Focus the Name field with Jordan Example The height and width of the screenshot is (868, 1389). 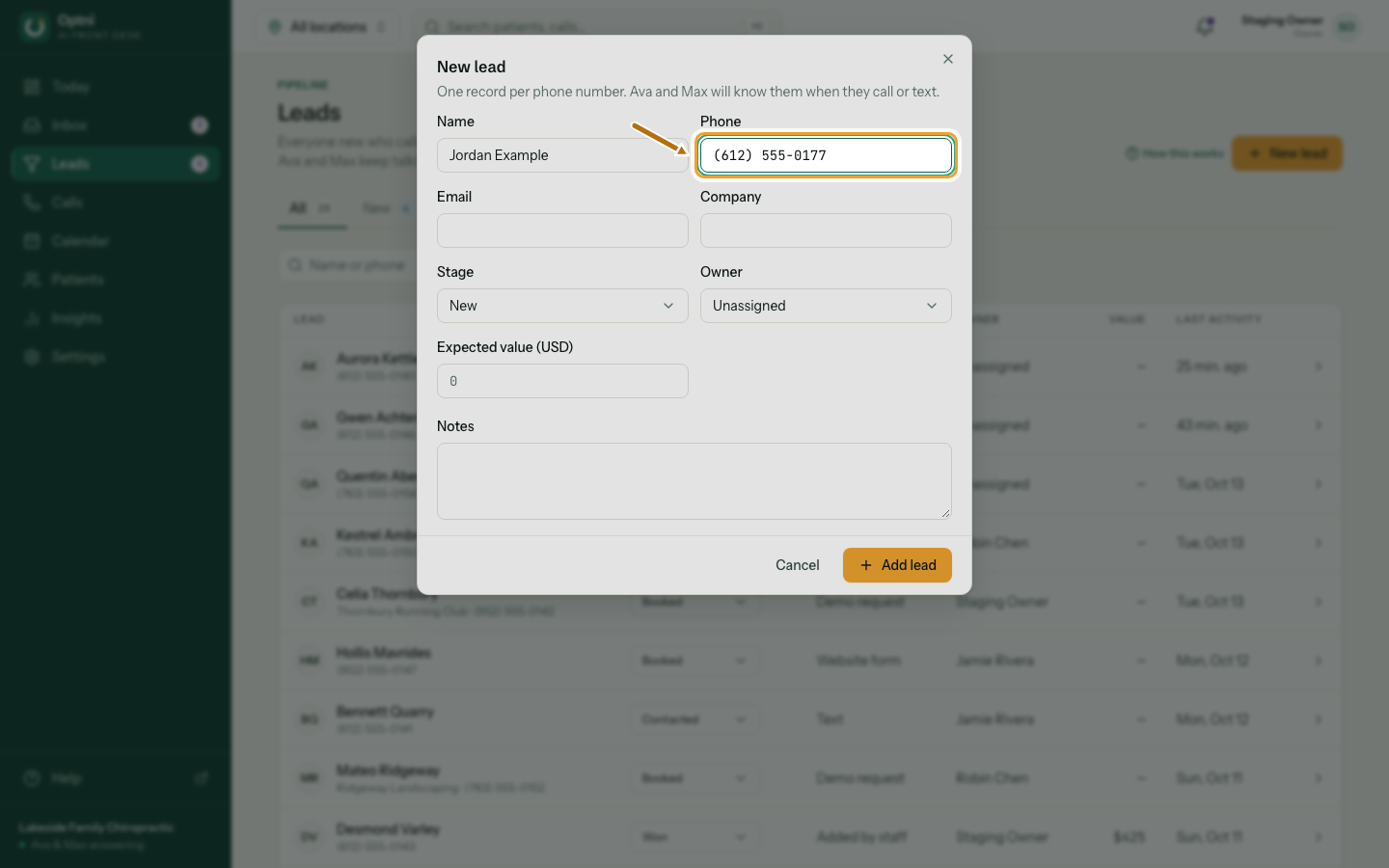(562, 155)
